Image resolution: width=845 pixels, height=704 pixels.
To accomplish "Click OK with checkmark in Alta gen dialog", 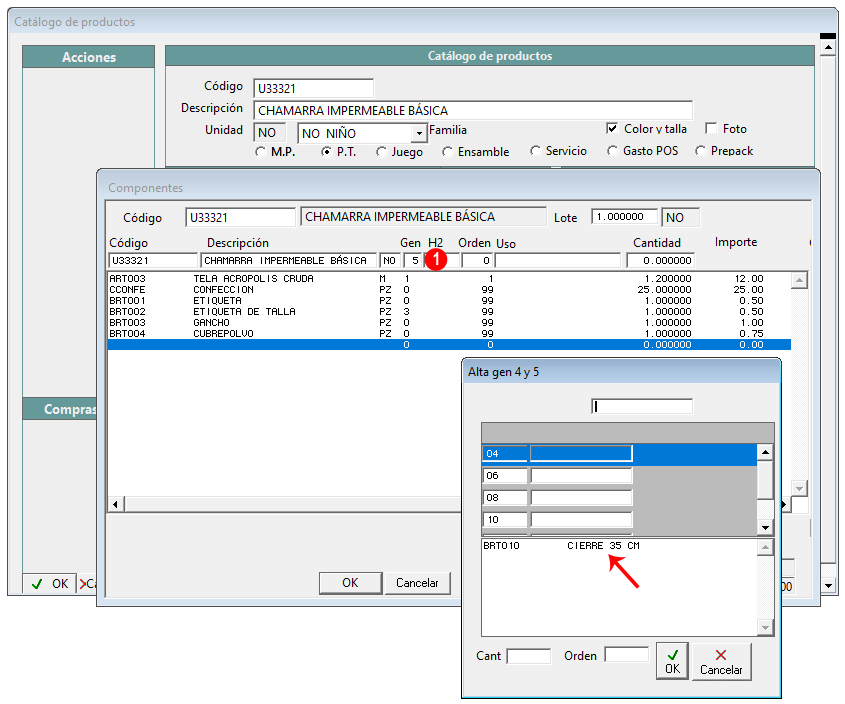I will (x=673, y=661).
